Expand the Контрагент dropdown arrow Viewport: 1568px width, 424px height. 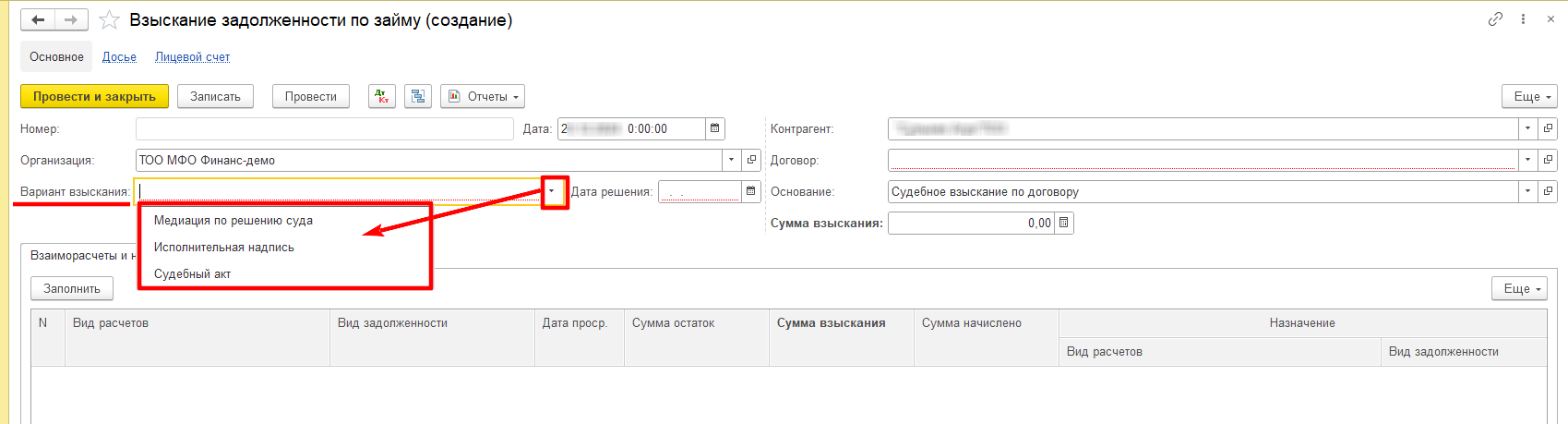[x=1528, y=128]
